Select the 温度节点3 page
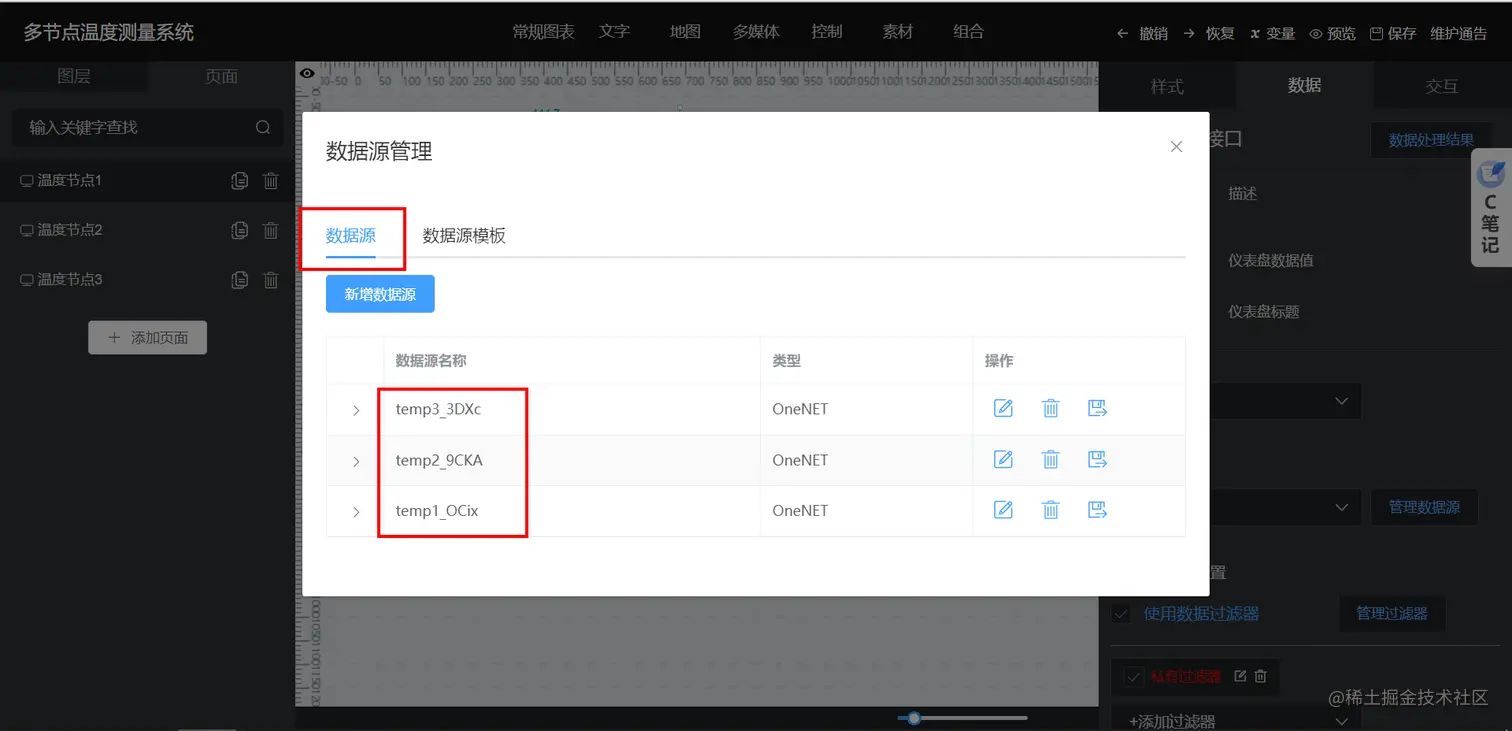 pos(148,280)
